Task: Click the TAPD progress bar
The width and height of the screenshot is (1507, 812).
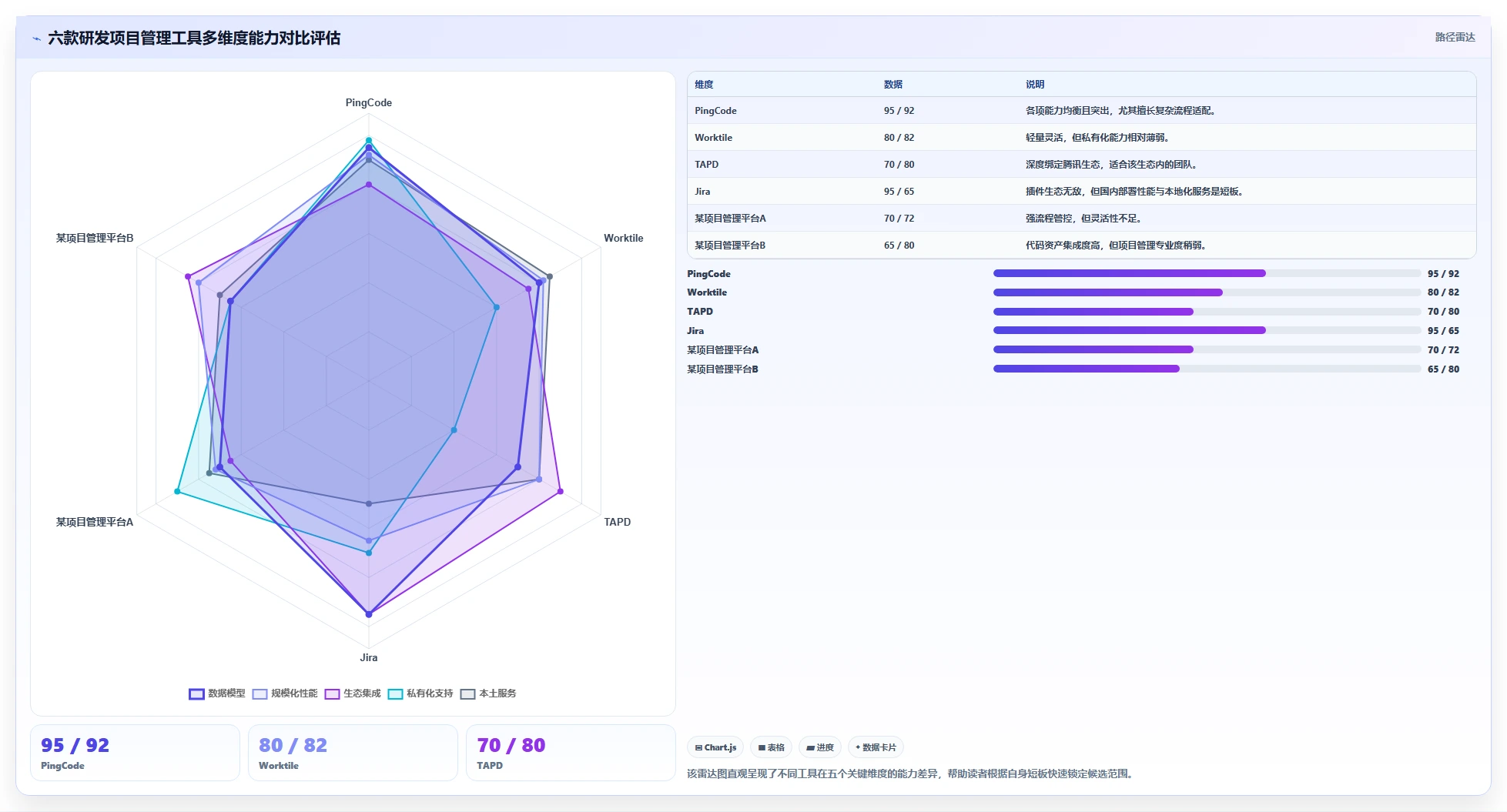Action: [x=1207, y=312]
